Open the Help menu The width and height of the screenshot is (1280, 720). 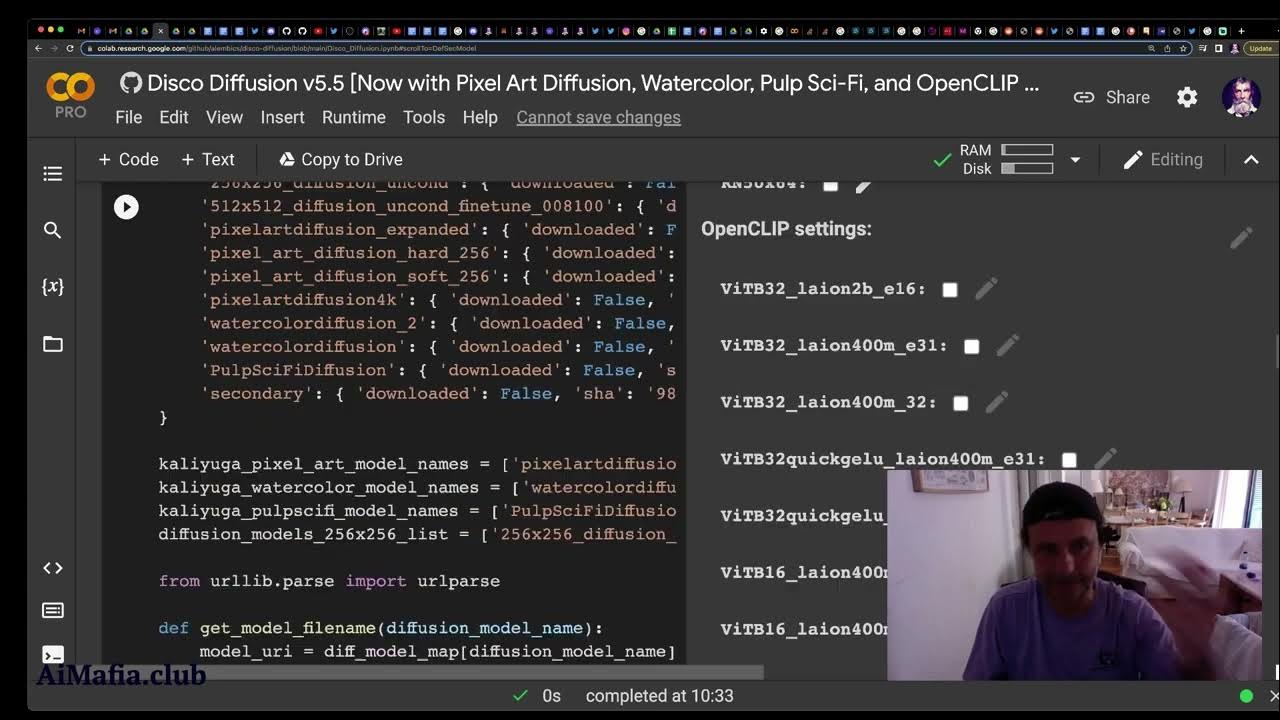point(480,117)
